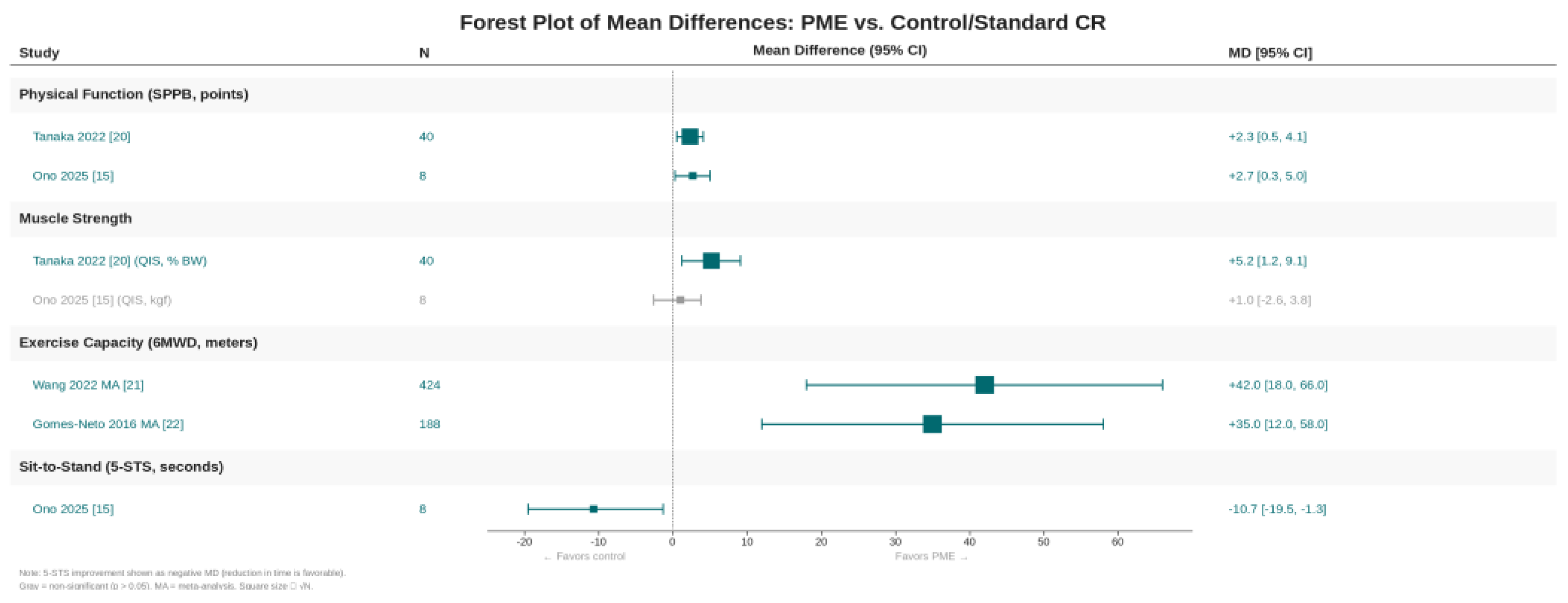Click the Exercise Capacity (6MWD, meters) header
1568x603 pixels.
point(138,343)
